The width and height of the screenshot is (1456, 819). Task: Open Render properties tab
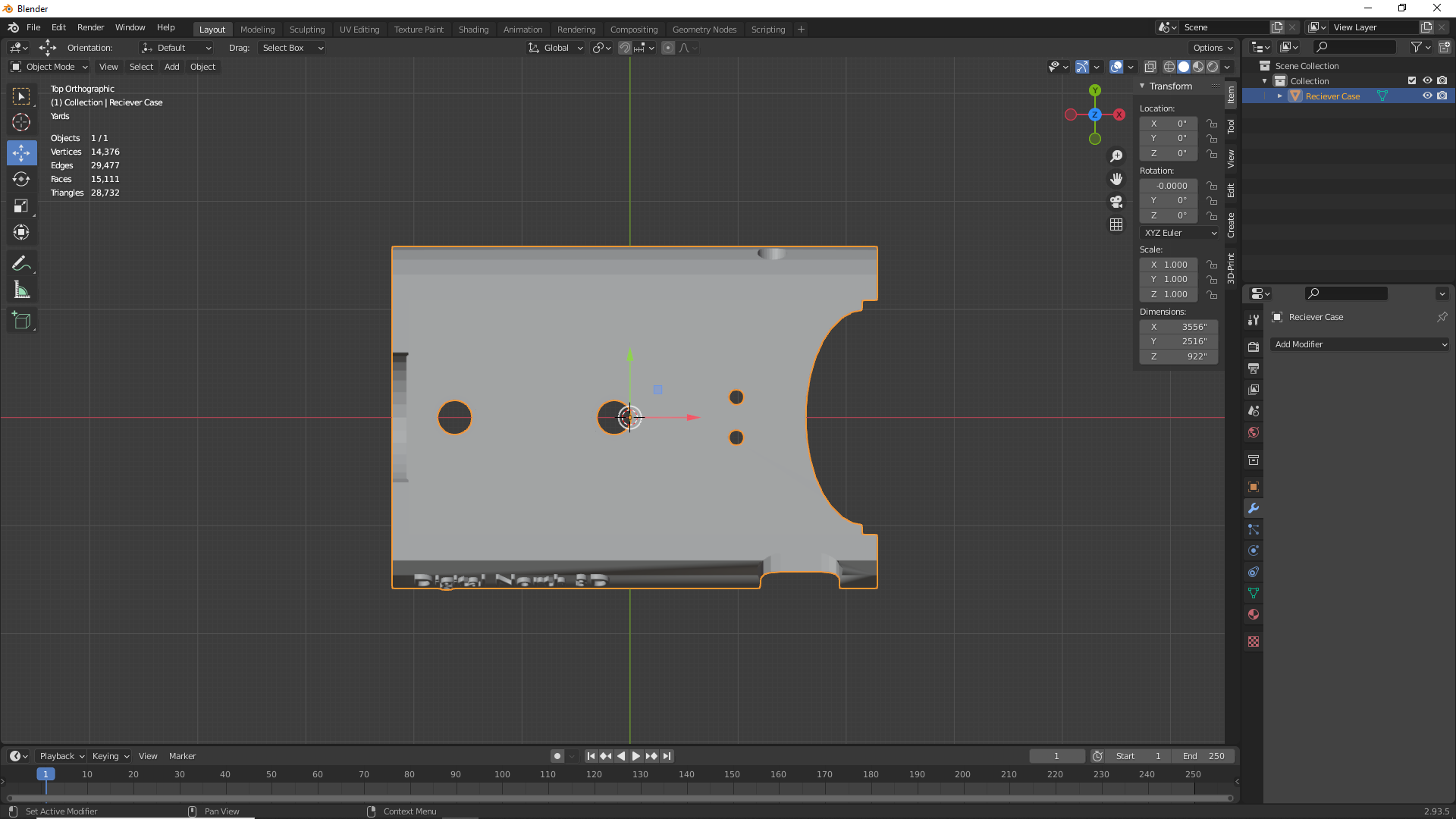click(1254, 347)
